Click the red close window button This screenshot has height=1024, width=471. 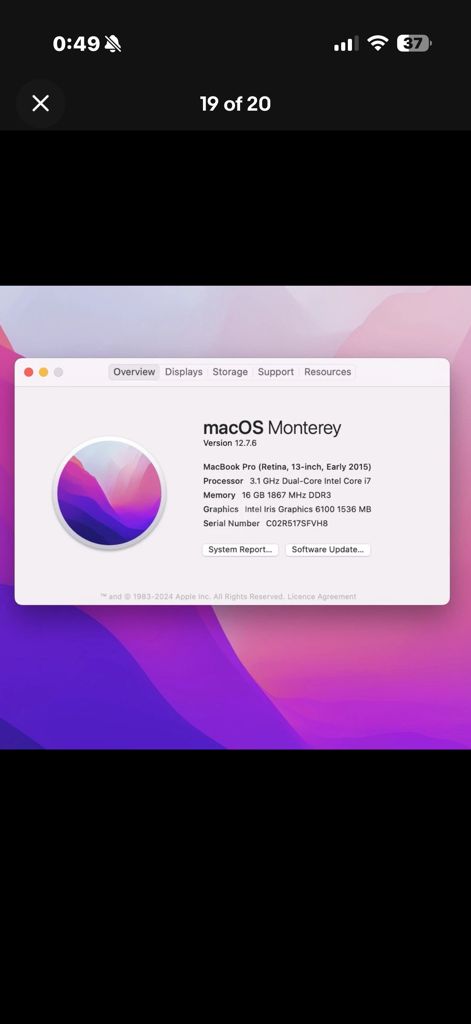(29, 372)
